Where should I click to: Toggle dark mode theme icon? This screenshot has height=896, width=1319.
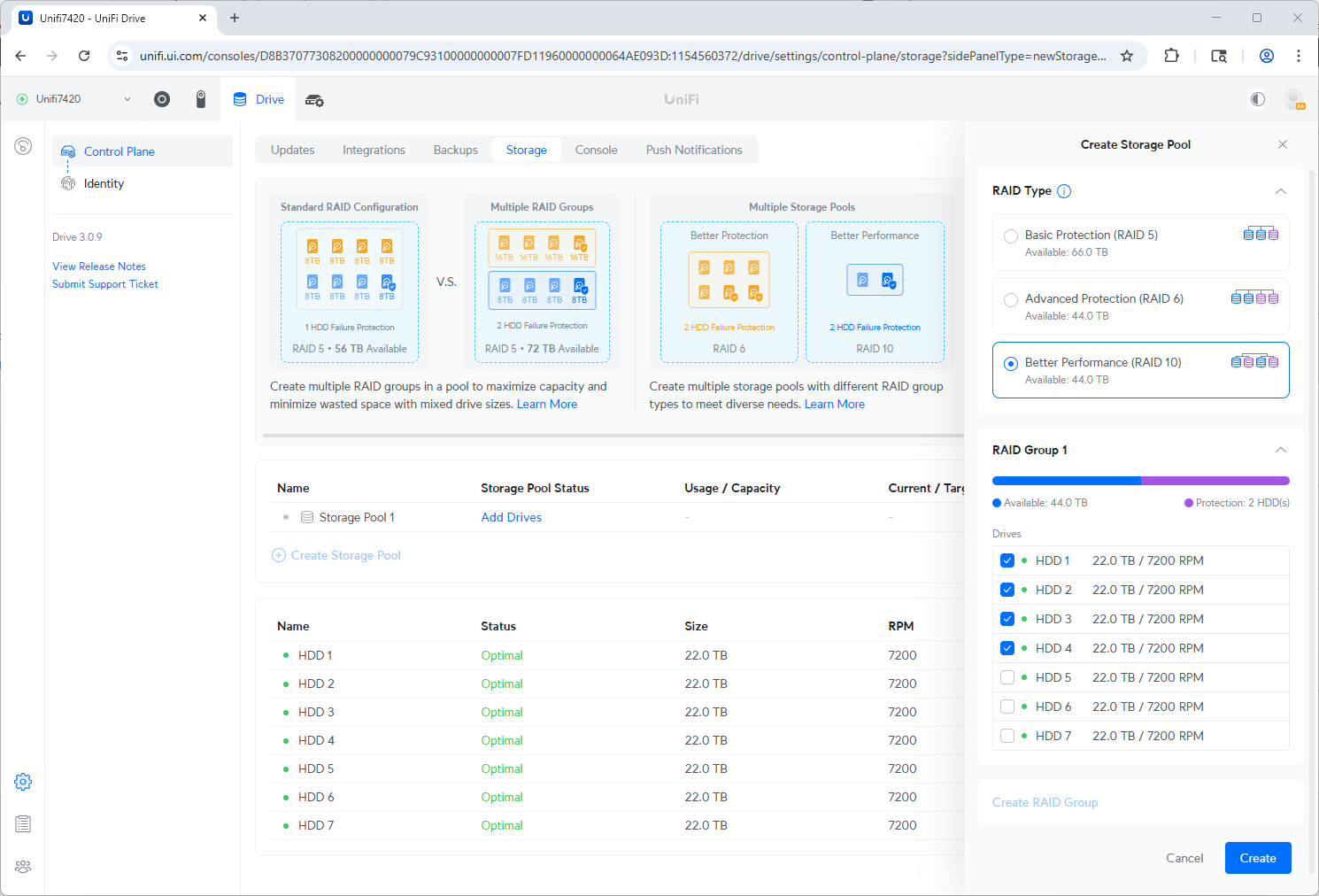tap(1258, 99)
